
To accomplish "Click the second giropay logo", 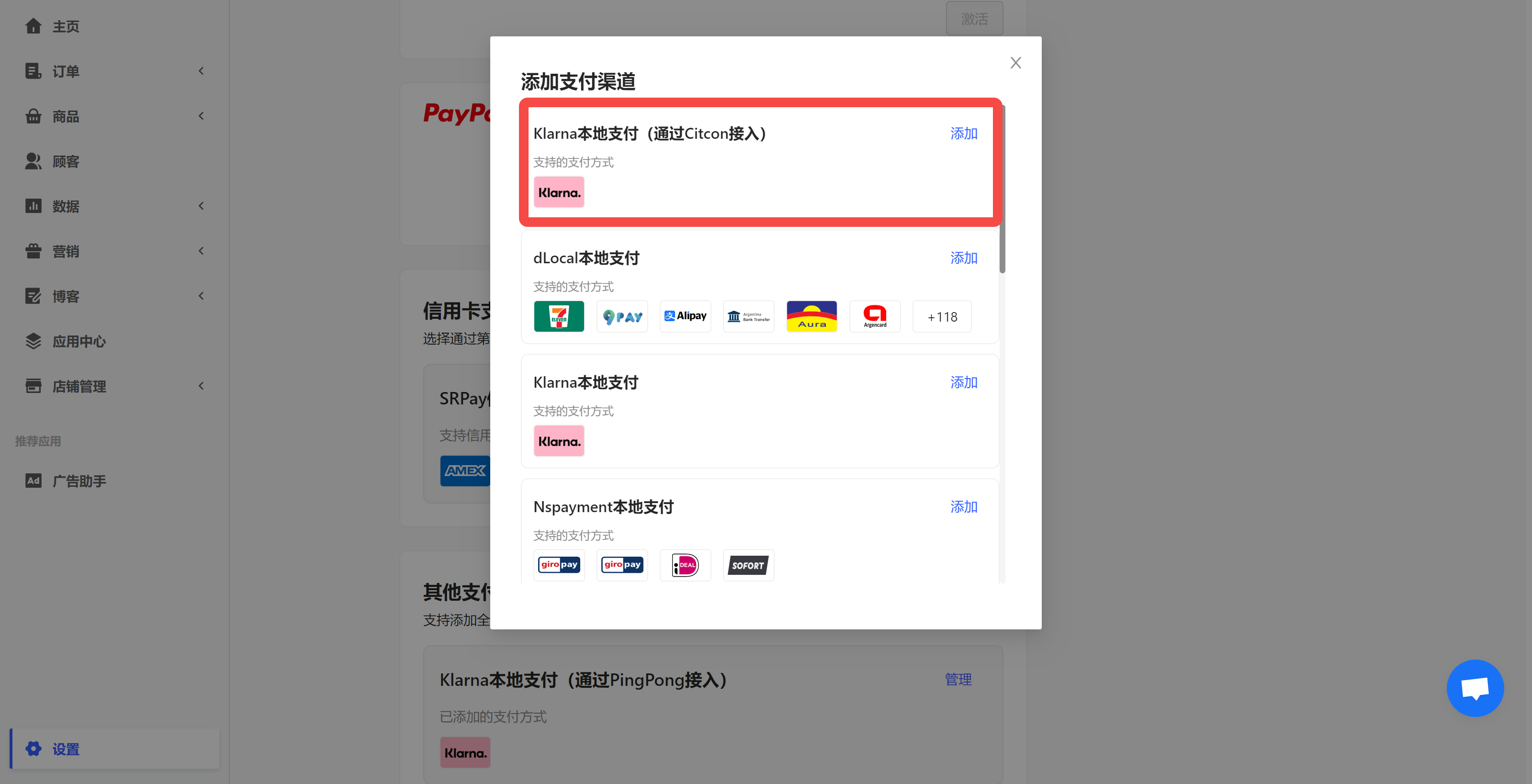I will pyautogui.click(x=622, y=565).
